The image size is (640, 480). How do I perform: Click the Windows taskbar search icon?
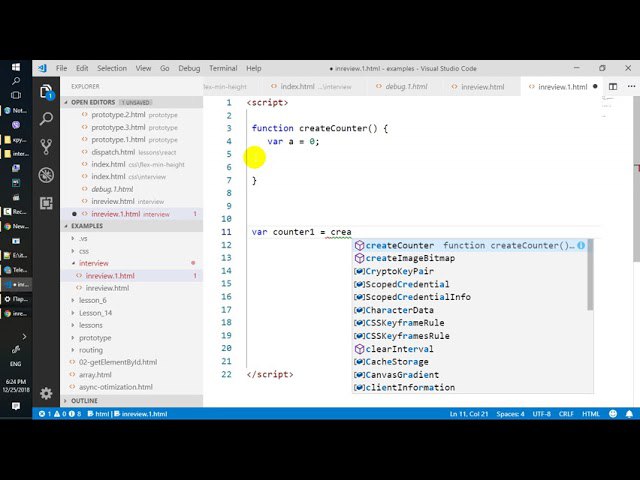tap(16, 81)
